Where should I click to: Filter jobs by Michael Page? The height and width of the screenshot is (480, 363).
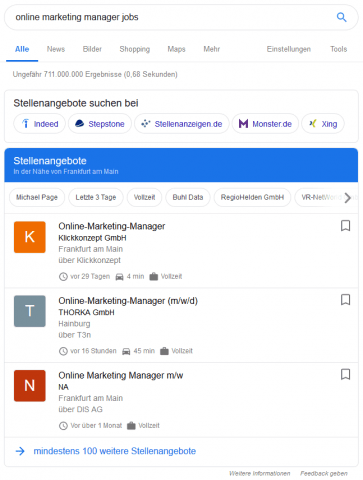coord(37,197)
